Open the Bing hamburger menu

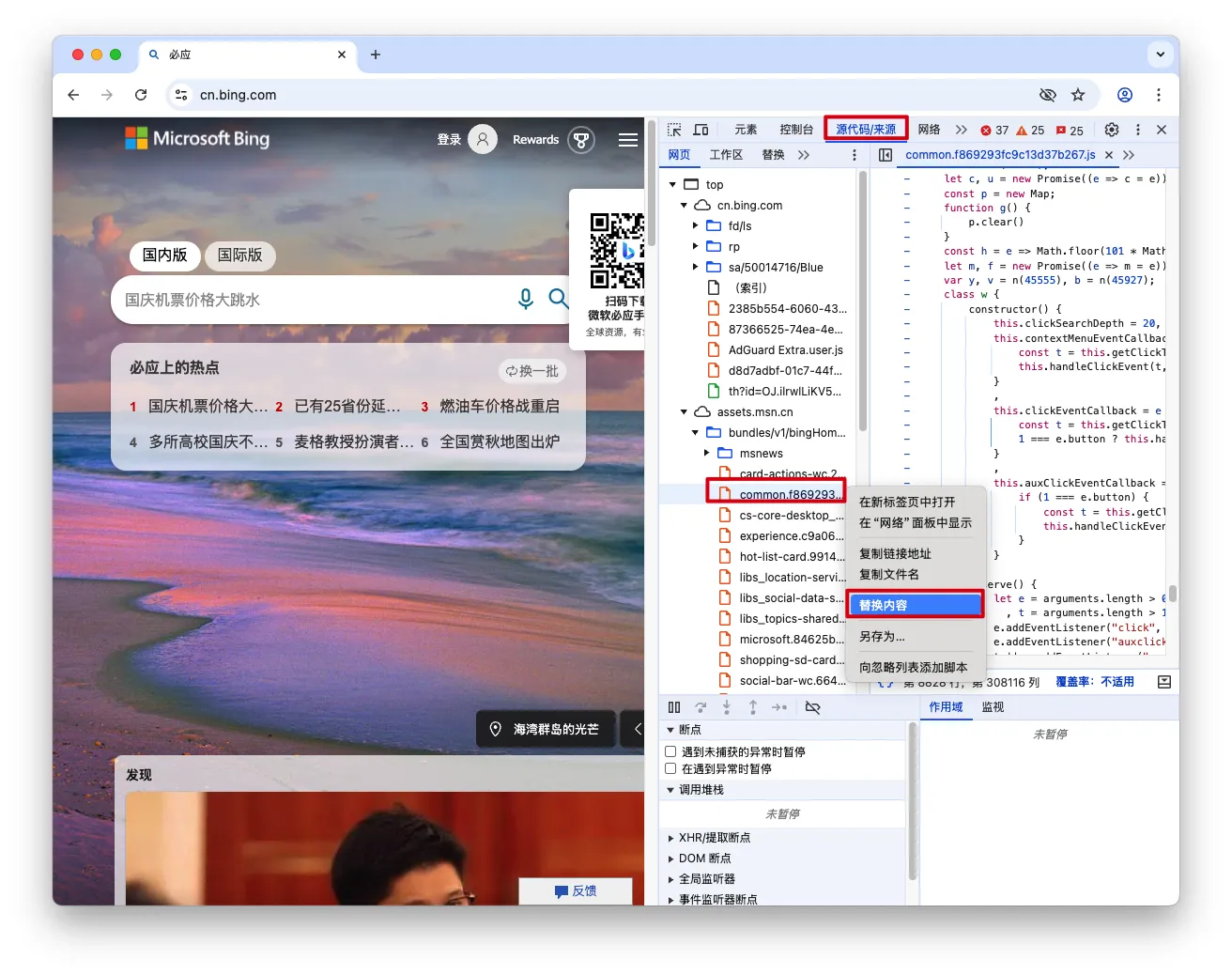coord(628,140)
